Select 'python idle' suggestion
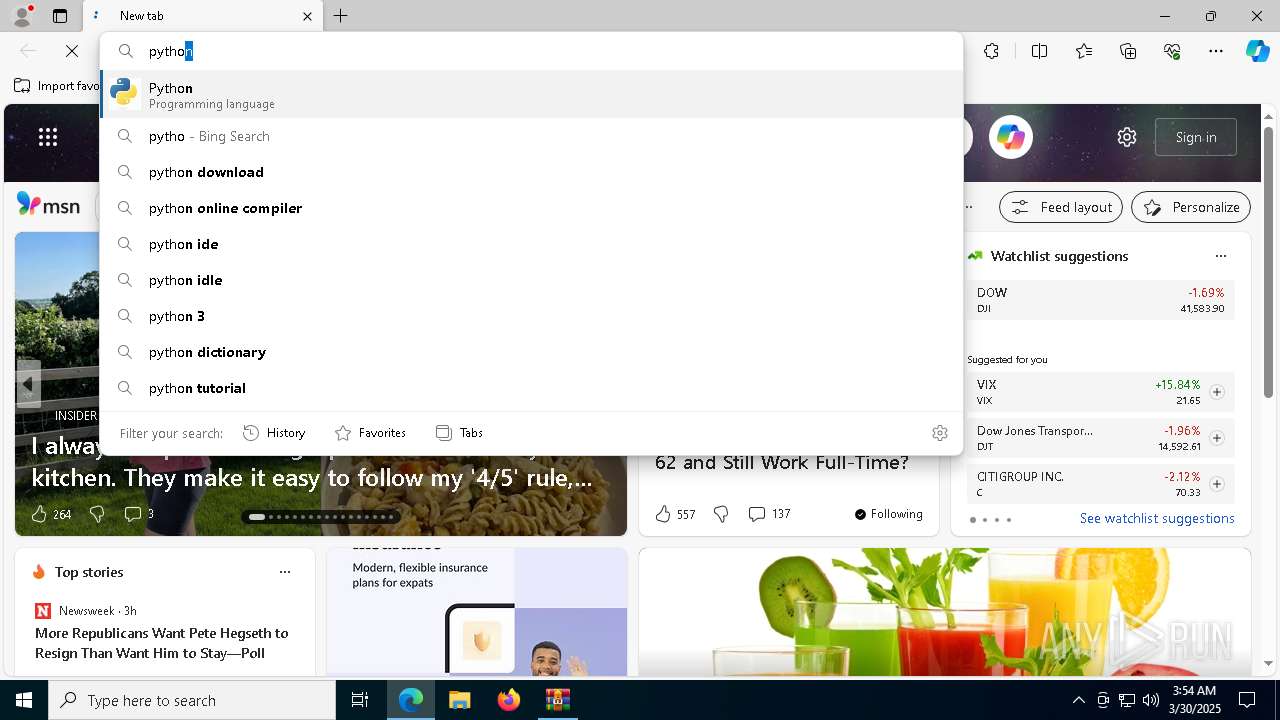This screenshot has height=720, width=1280. pos(531,280)
